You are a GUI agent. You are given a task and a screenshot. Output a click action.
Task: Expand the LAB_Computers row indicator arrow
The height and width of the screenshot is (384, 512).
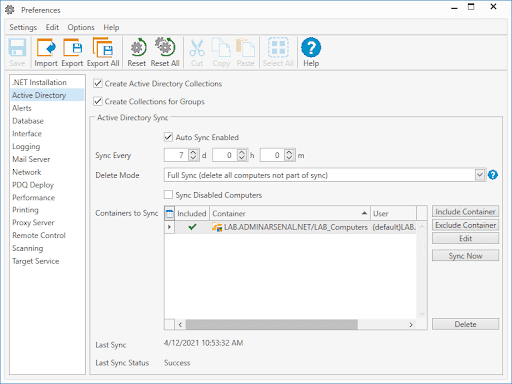[x=169, y=227]
